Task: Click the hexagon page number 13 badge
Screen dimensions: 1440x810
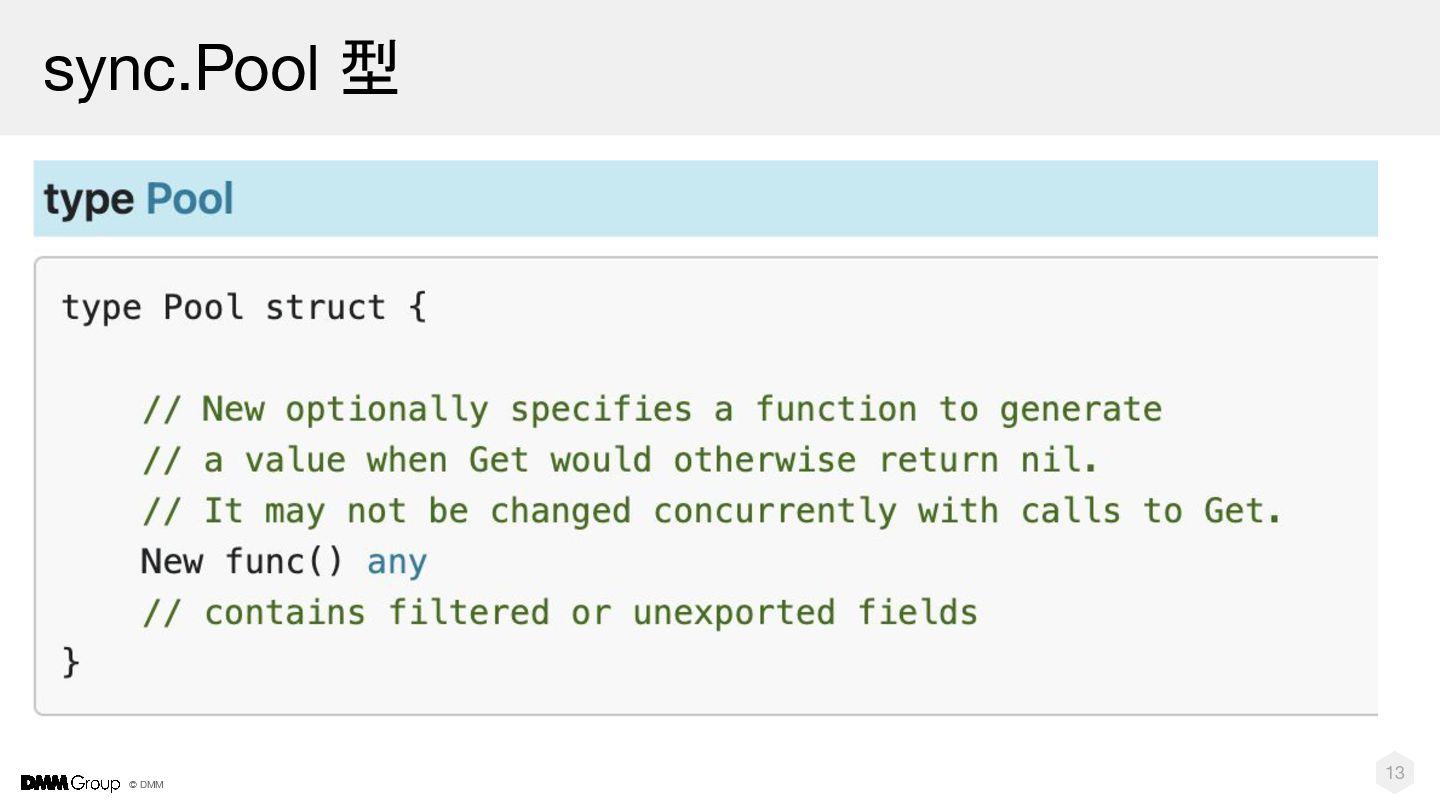Action: pos(1395,772)
